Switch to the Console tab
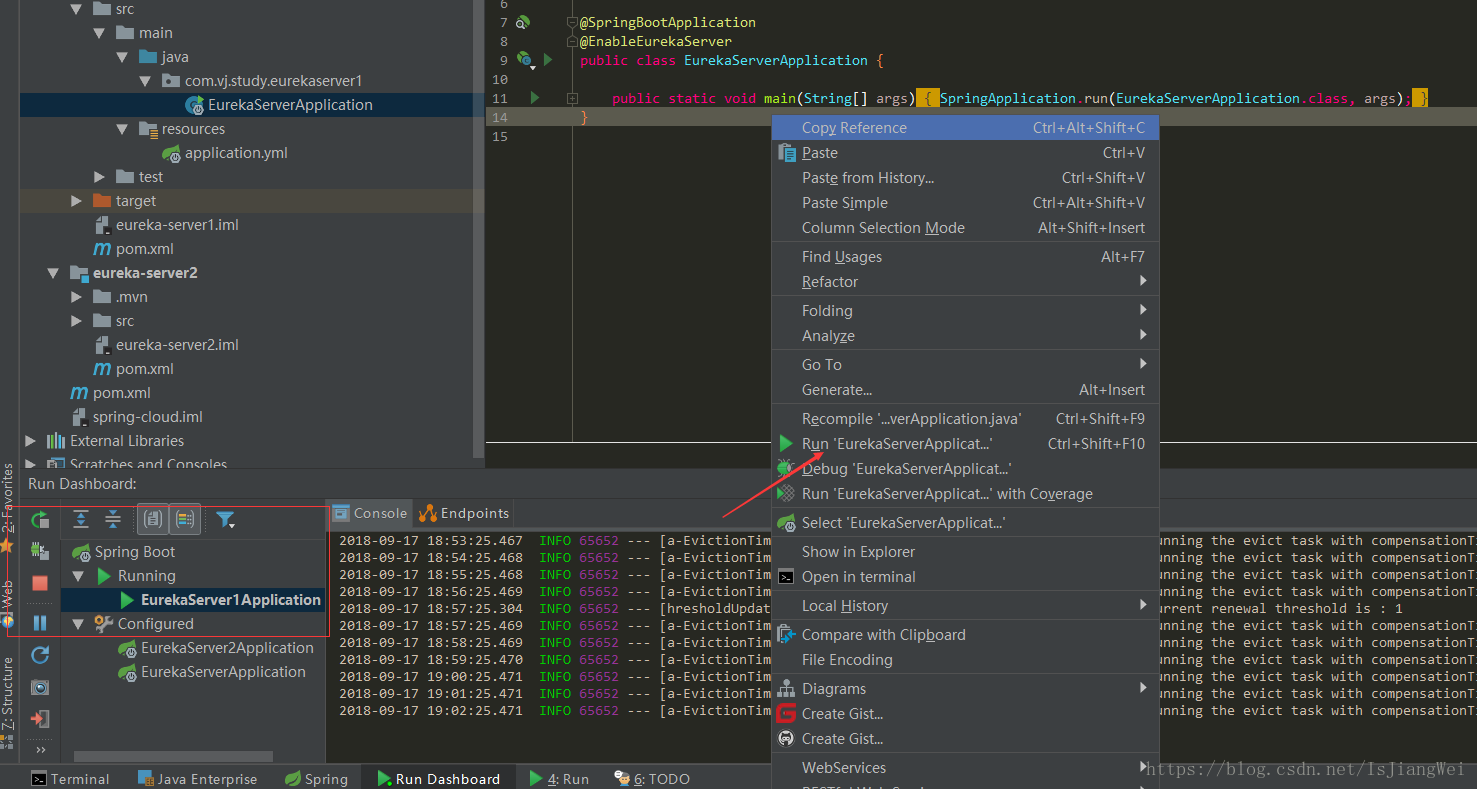 click(x=369, y=513)
